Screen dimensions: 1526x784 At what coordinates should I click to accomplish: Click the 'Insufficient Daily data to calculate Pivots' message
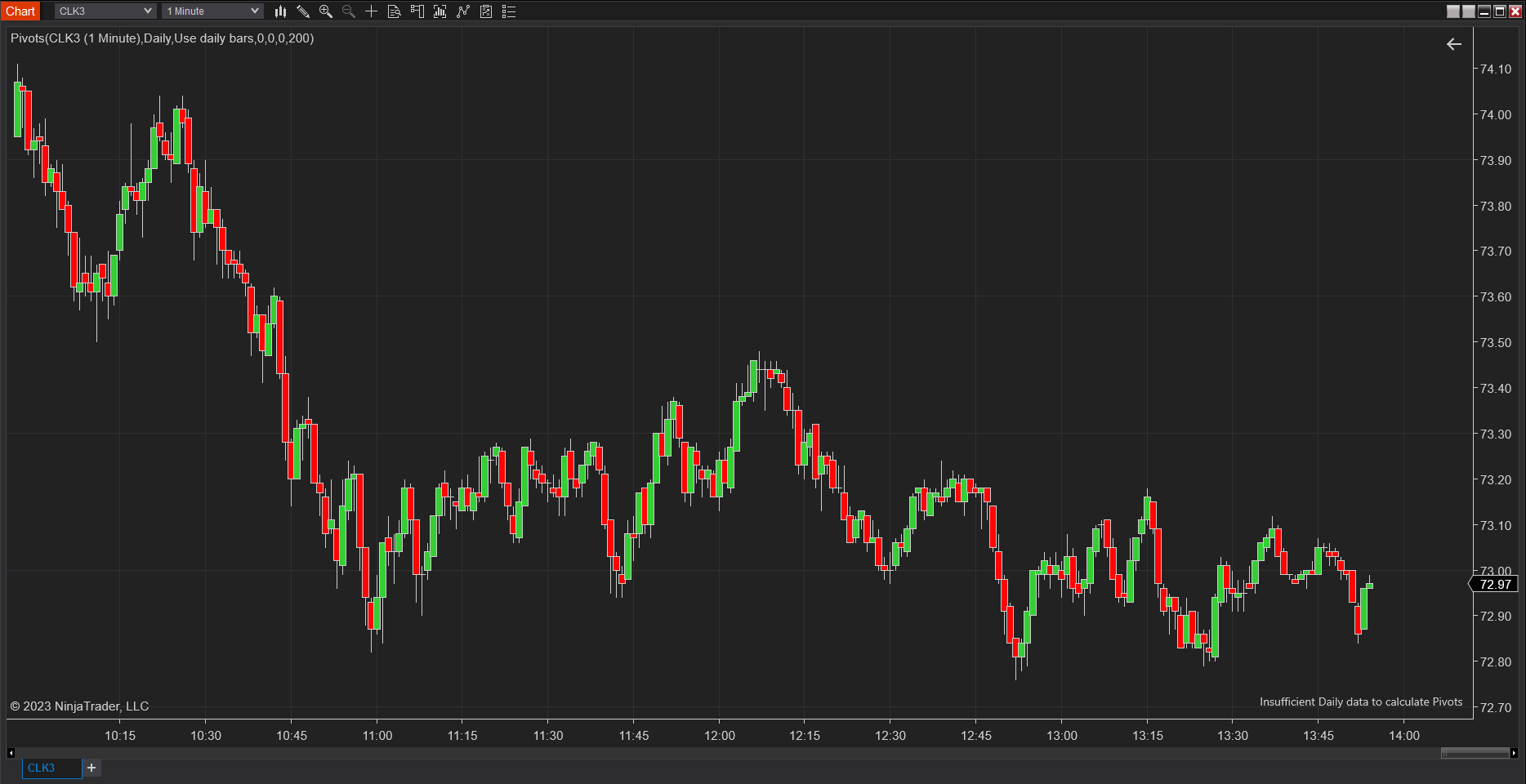1361,702
